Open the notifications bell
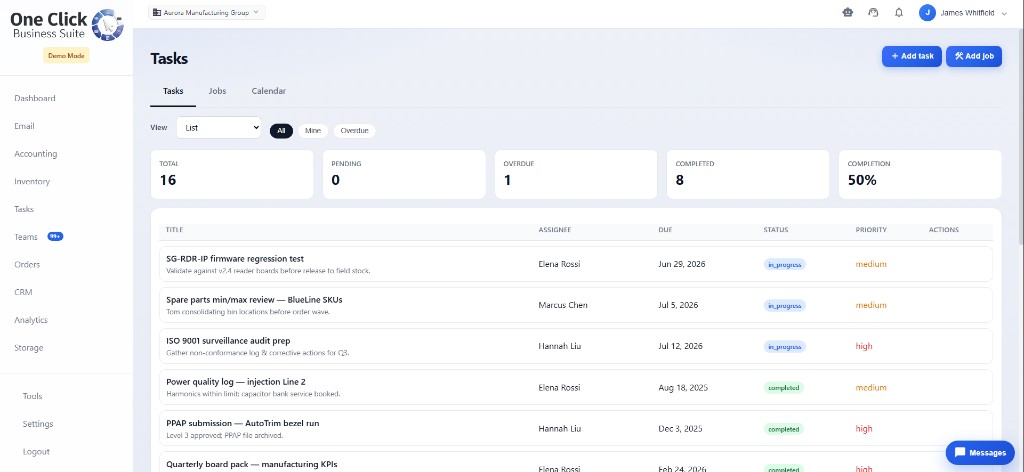 tap(899, 12)
